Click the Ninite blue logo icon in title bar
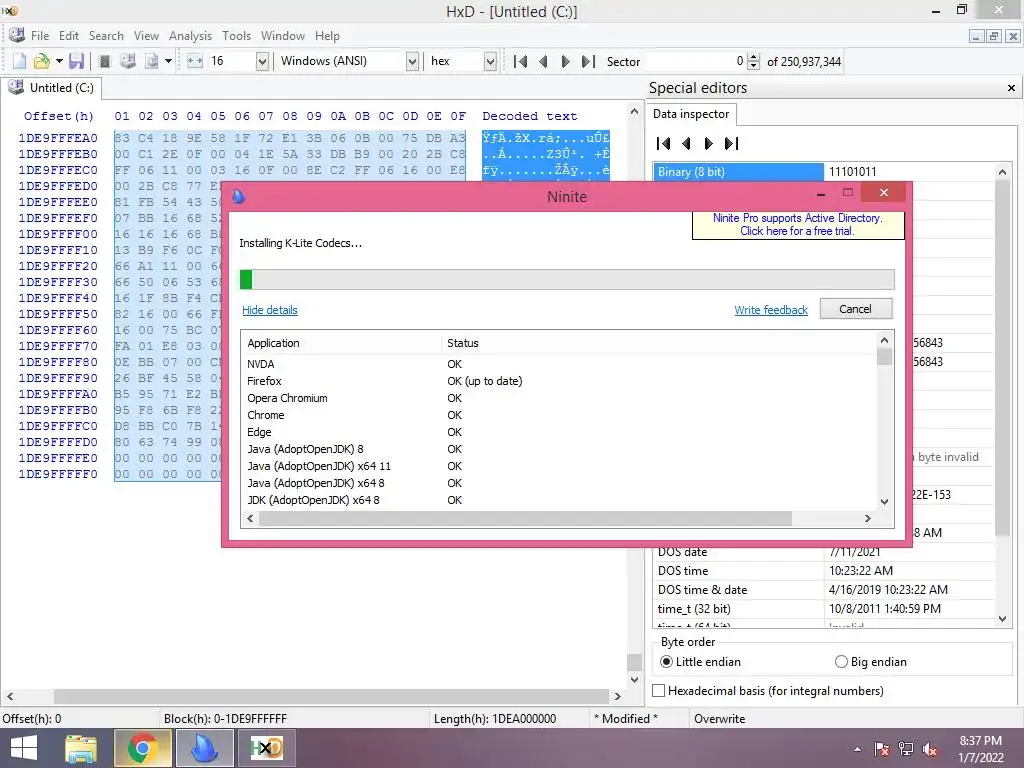Screen dimensions: 1024x768 tap(238, 196)
